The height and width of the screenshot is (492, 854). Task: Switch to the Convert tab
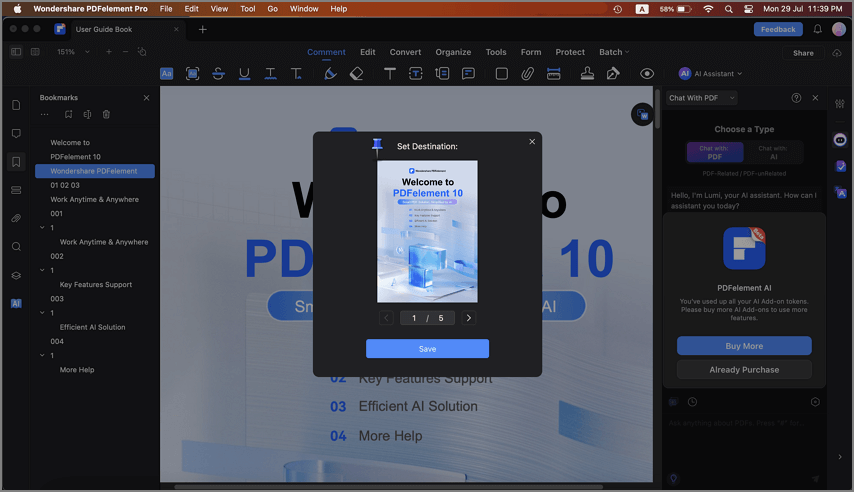[x=405, y=52]
